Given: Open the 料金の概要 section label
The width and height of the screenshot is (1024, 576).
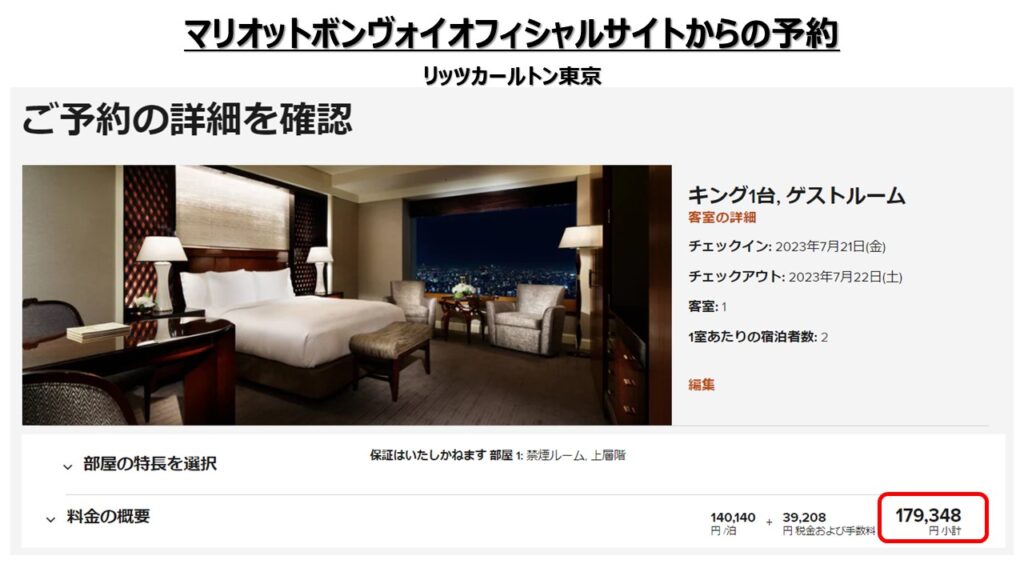Looking at the screenshot, I should pyautogui.click(x=108, y=517).
